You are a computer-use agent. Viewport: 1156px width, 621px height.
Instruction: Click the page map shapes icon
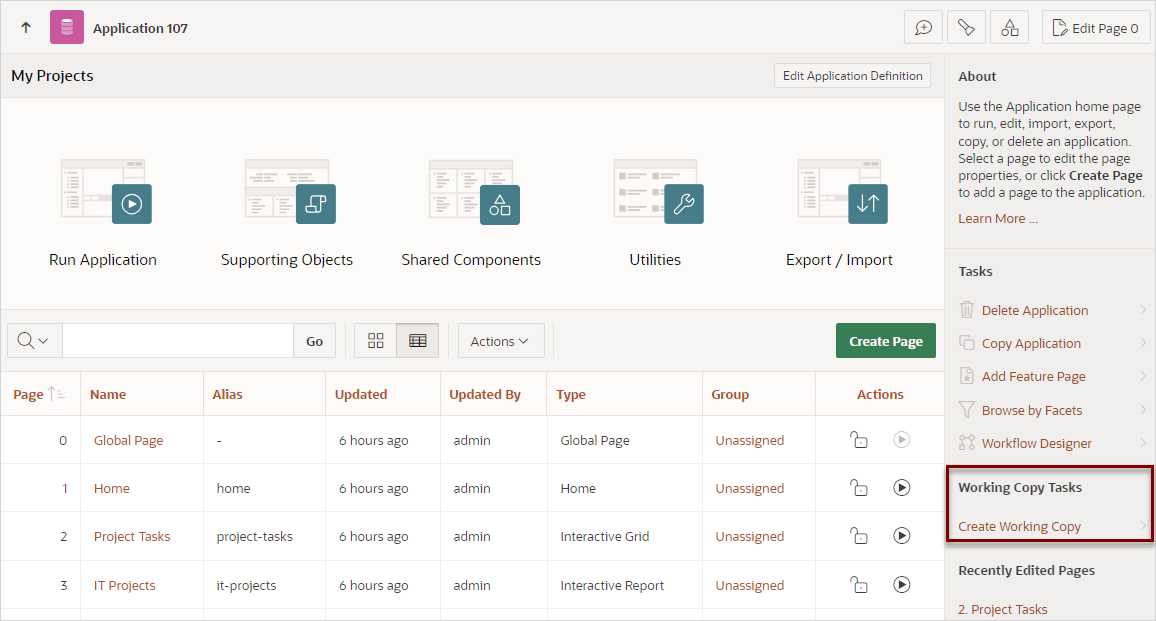[1009, 27]
